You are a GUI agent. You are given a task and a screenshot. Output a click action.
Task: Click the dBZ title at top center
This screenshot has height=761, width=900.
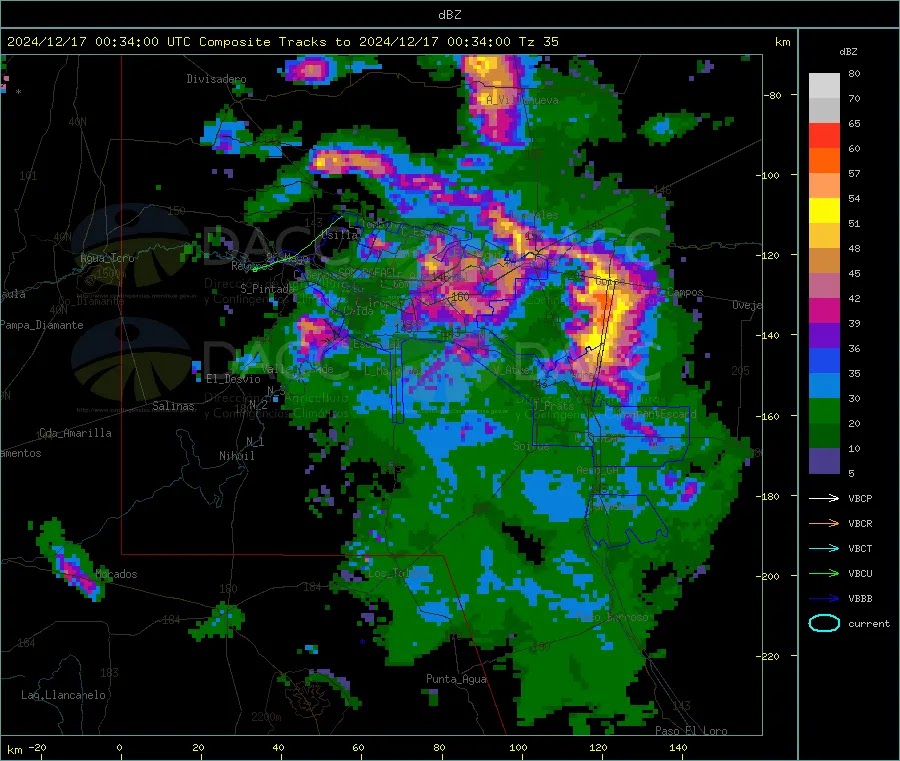pyautogui.click(x=449, y=14)
